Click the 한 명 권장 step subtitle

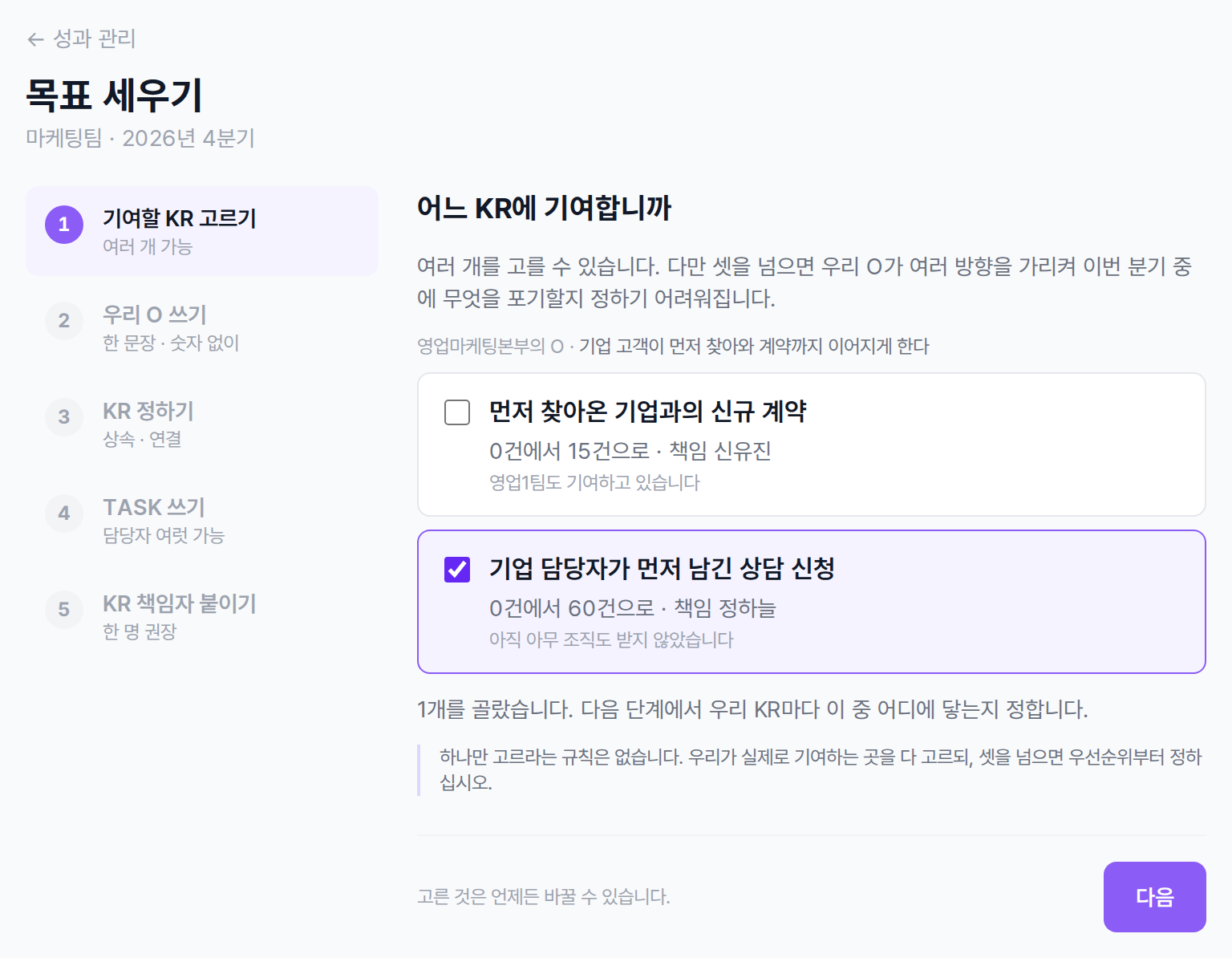(140, 632)
